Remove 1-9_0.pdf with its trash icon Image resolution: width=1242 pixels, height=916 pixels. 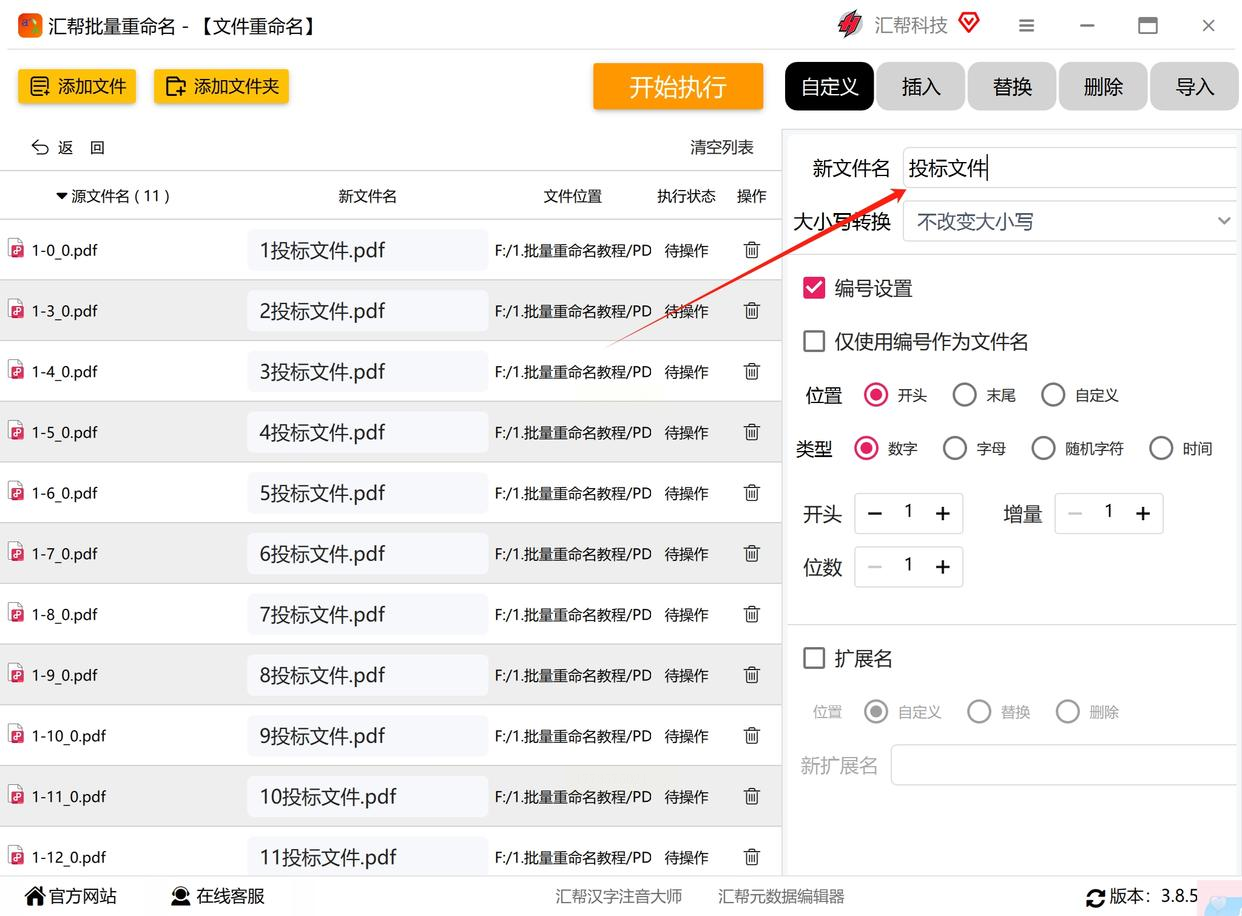pos(752,675)
